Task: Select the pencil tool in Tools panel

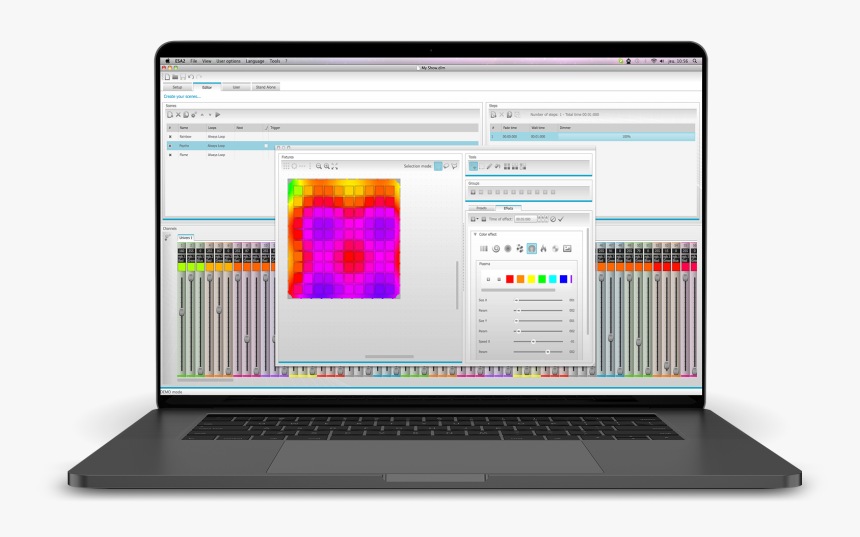Action: (489, 166)
